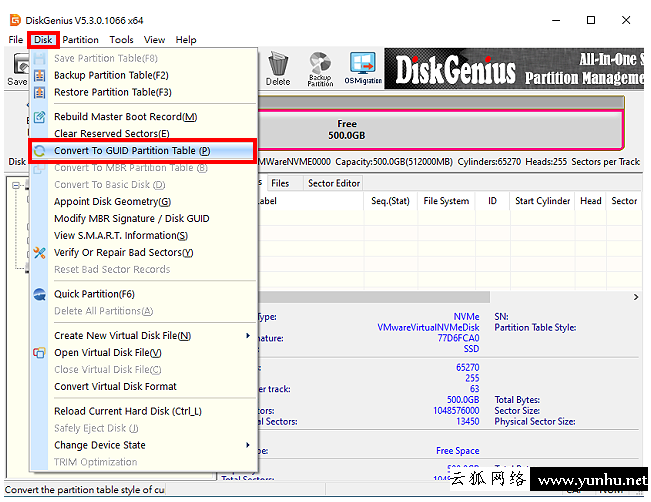Click the Verify Or Repair Bad Sectors icon
The width and height of the screenshot is (651, 502).
click(x=39, y=252)
